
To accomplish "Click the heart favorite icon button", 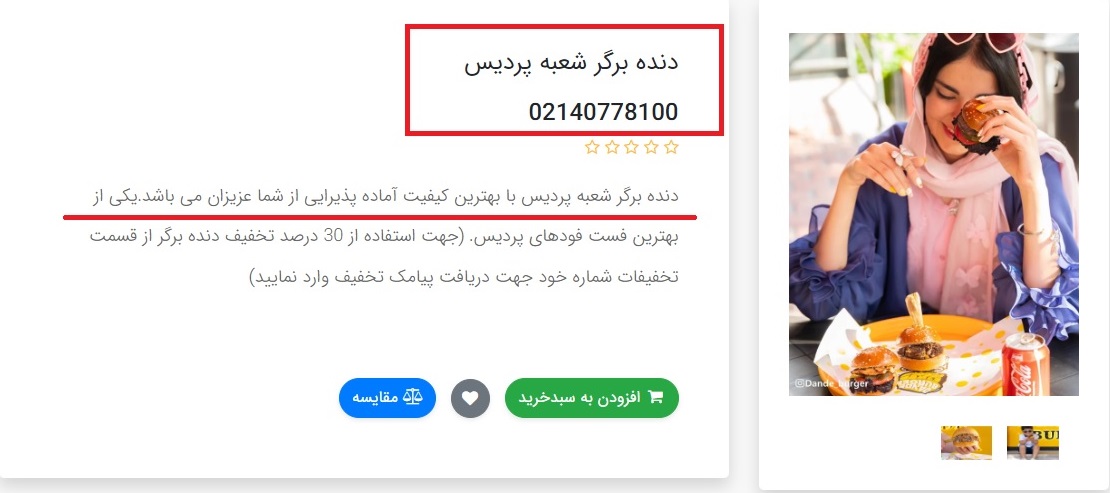I will [470, 398].
